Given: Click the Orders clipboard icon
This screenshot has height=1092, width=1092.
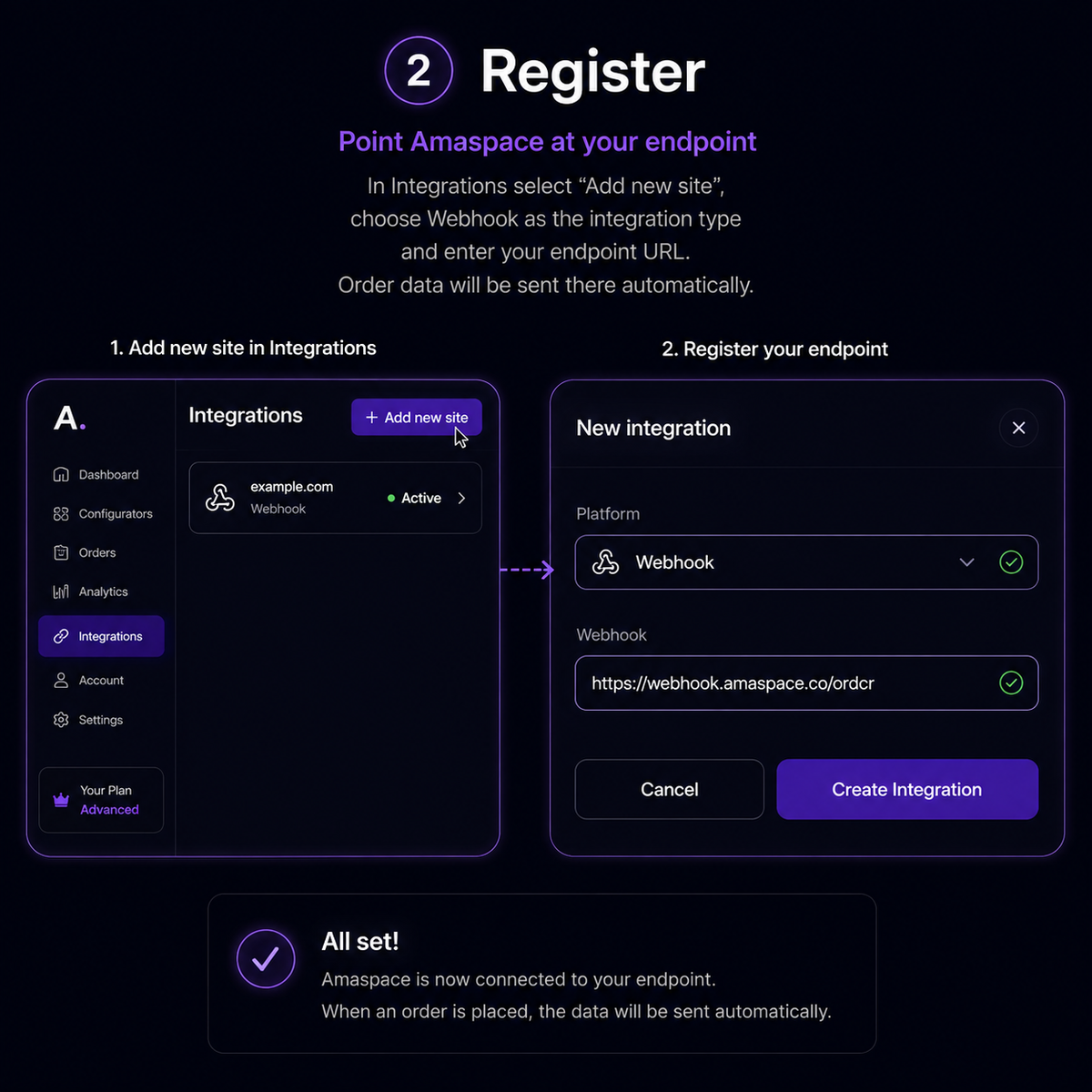Looking at the screenshot, I should tap(61, 552).
